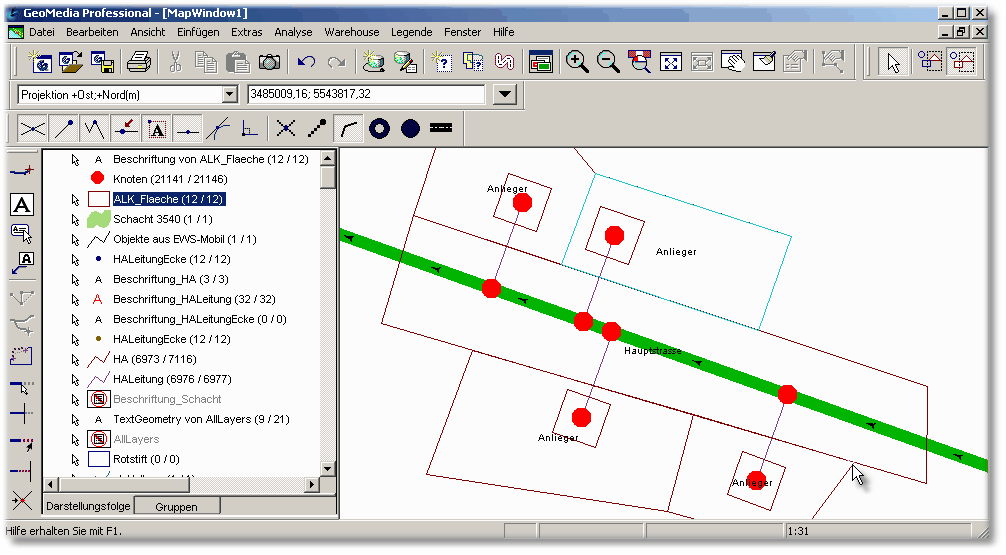This screenshot has height=555, width=1006.
Task: Toggle the legend symbol of ALK_Flaeche
Action: (x=98, y=199)
